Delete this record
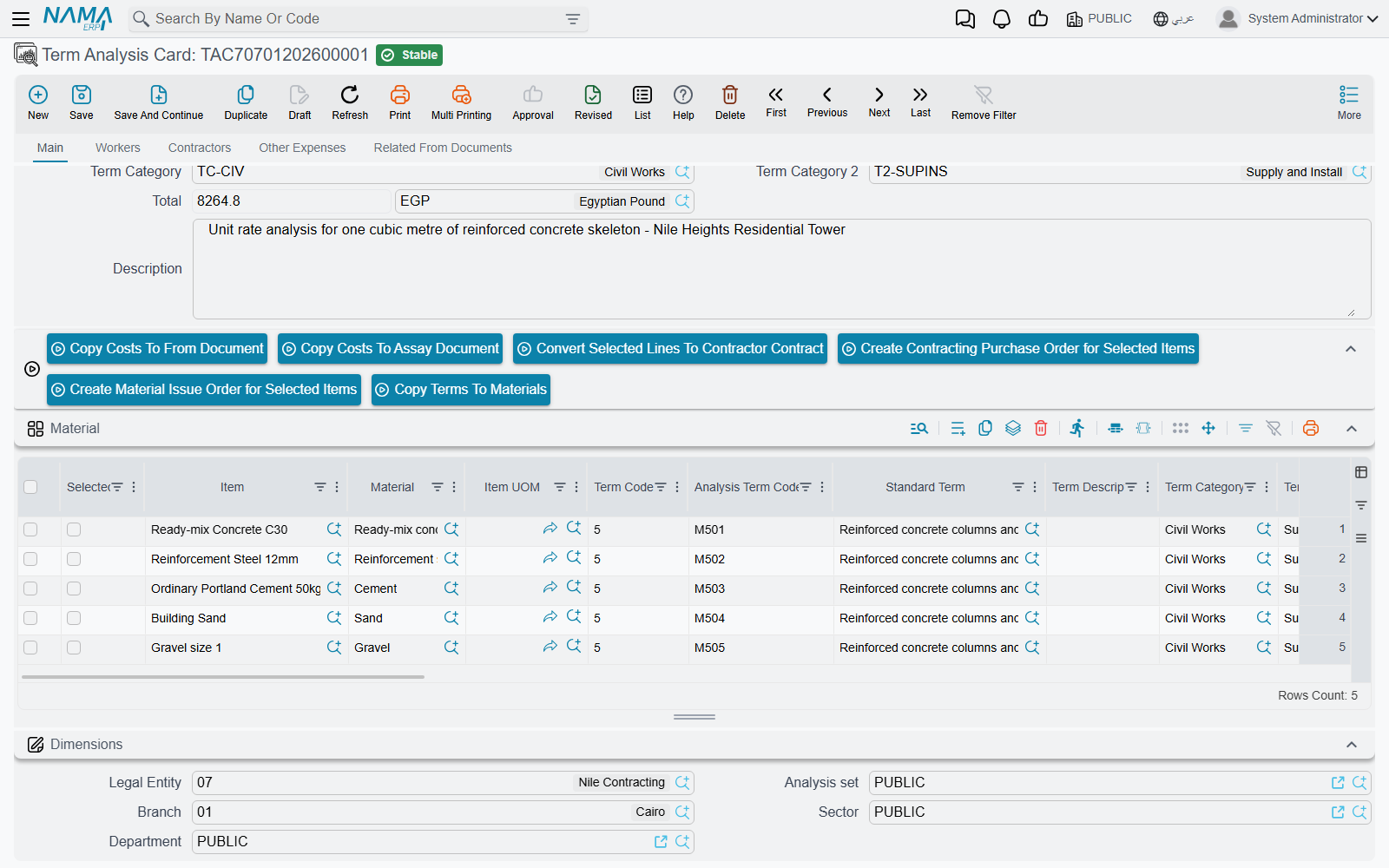This screenshot has width=1389, height=868. [x=730, y=102]
